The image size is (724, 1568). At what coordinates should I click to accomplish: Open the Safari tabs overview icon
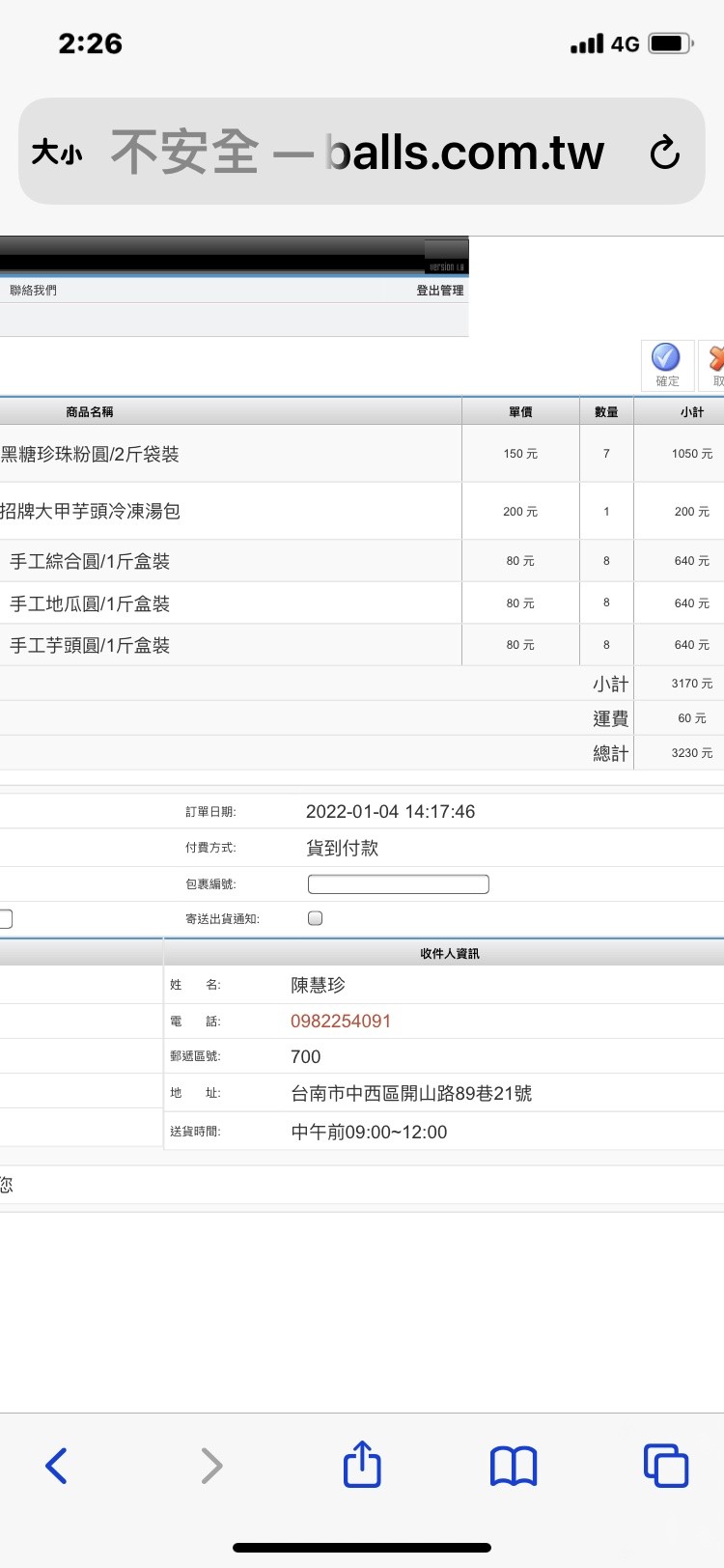pos(665,1466)
